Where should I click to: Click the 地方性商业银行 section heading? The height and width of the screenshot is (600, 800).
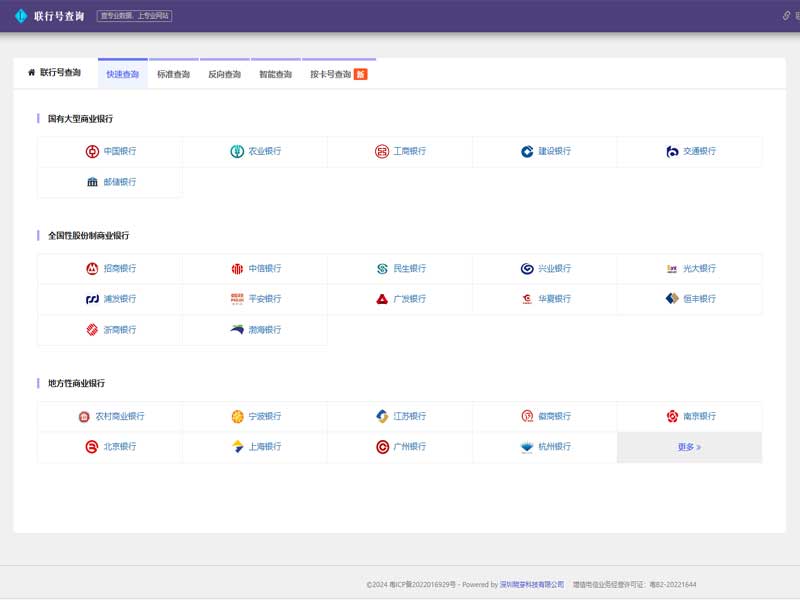[x=76, y=383]
